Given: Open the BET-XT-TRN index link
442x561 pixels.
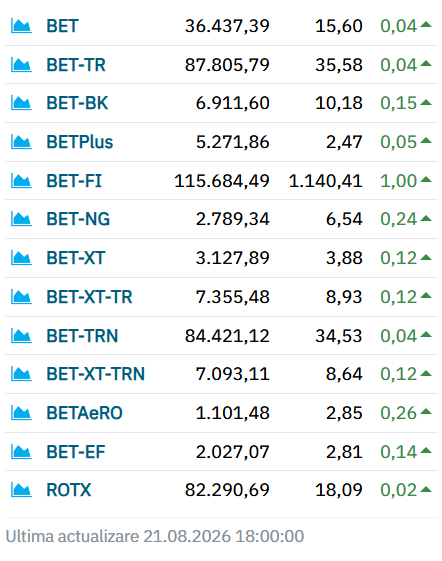Looking at the screenshot, I should pos(96,374).
